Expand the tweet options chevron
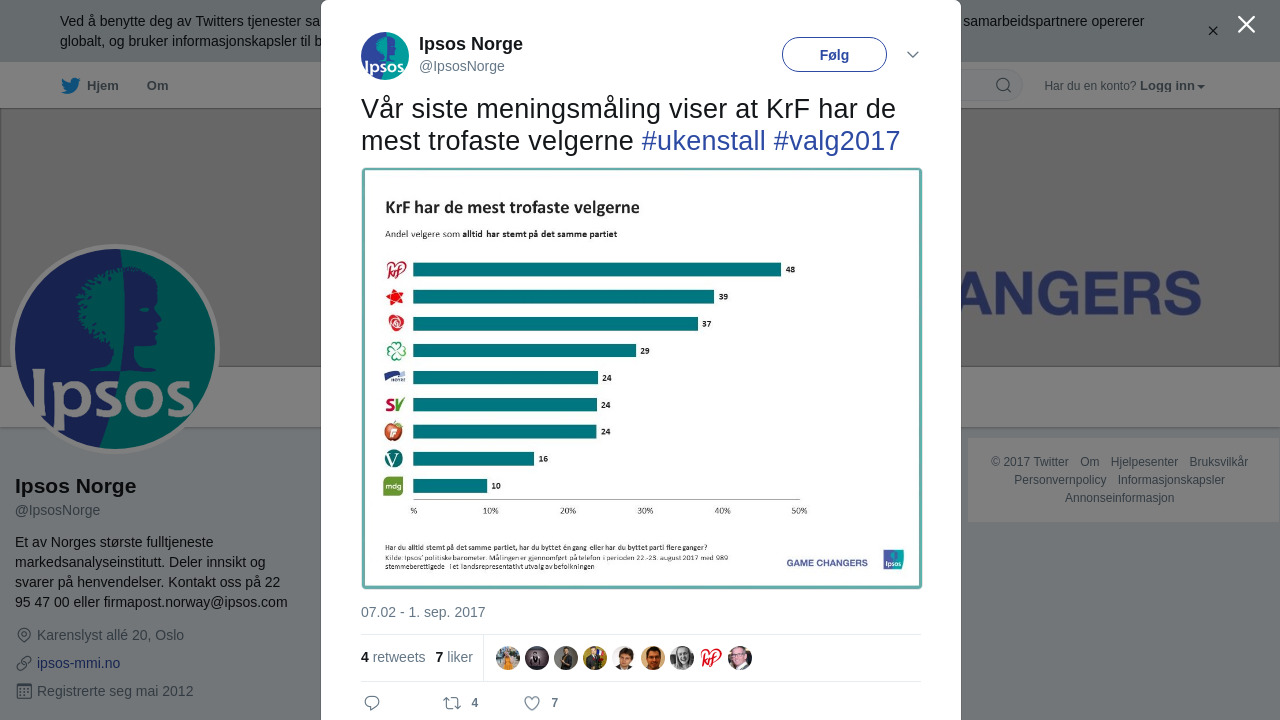The height and width of the screenshot is (720, 1280). coord(913,55)
